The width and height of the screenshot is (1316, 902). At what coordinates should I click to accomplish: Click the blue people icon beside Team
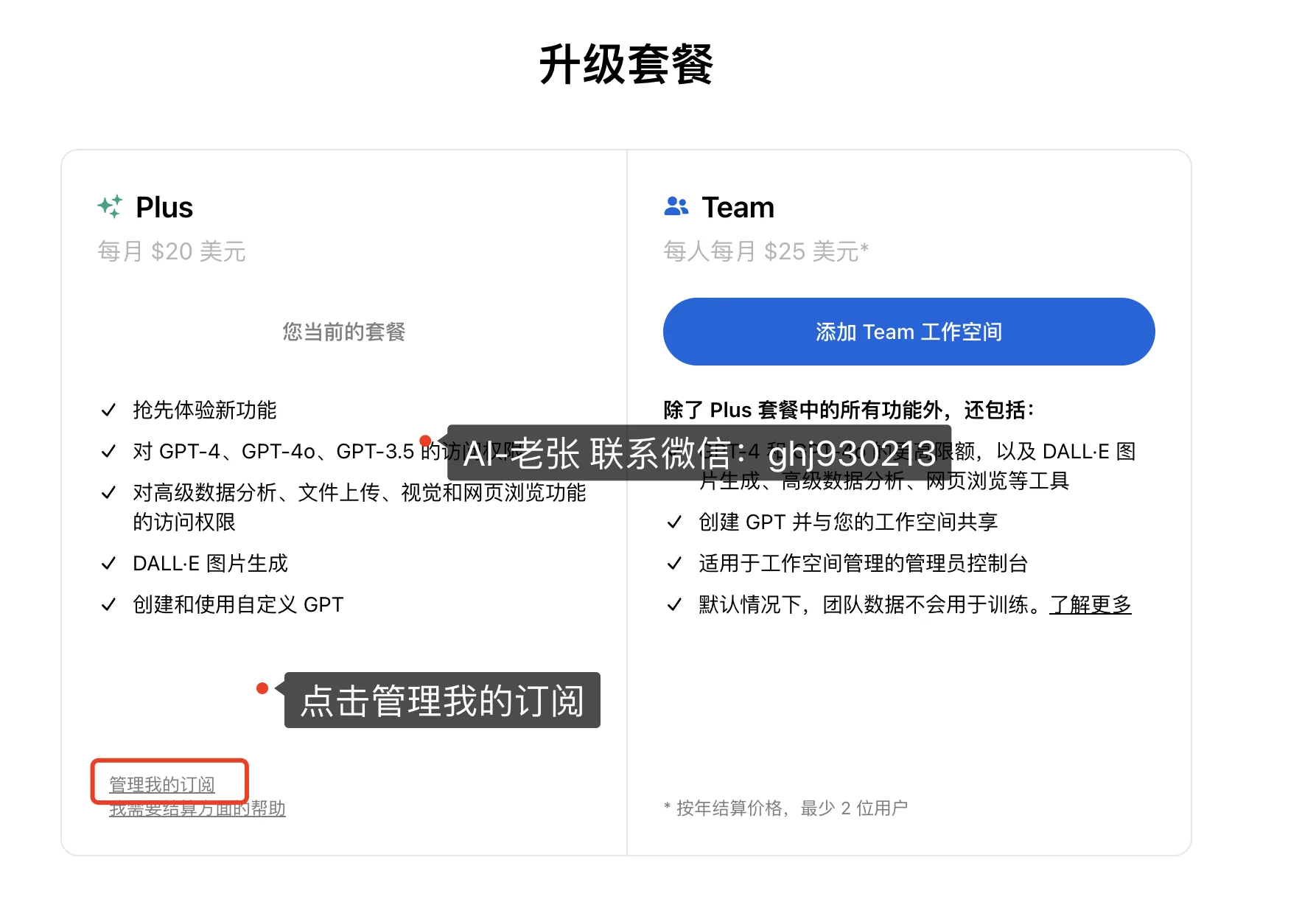tap(676, 206)
